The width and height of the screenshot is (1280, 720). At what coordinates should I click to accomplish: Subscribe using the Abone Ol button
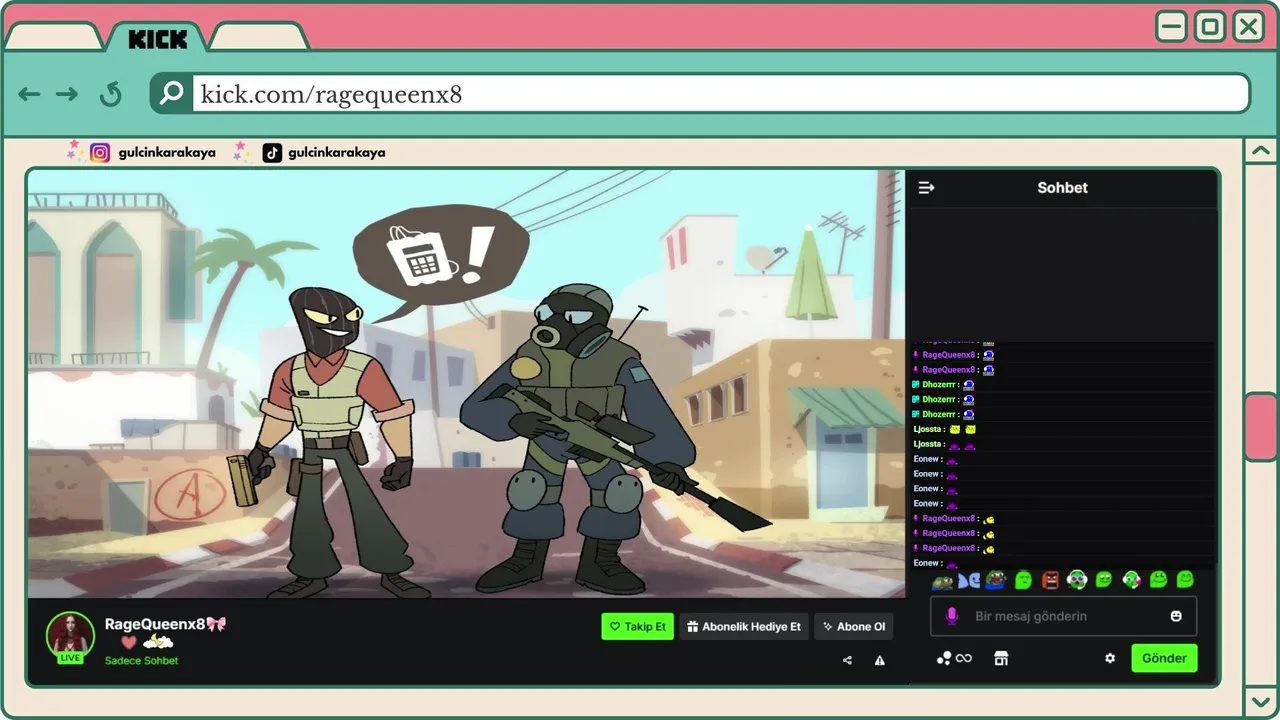tap(853, 627)
